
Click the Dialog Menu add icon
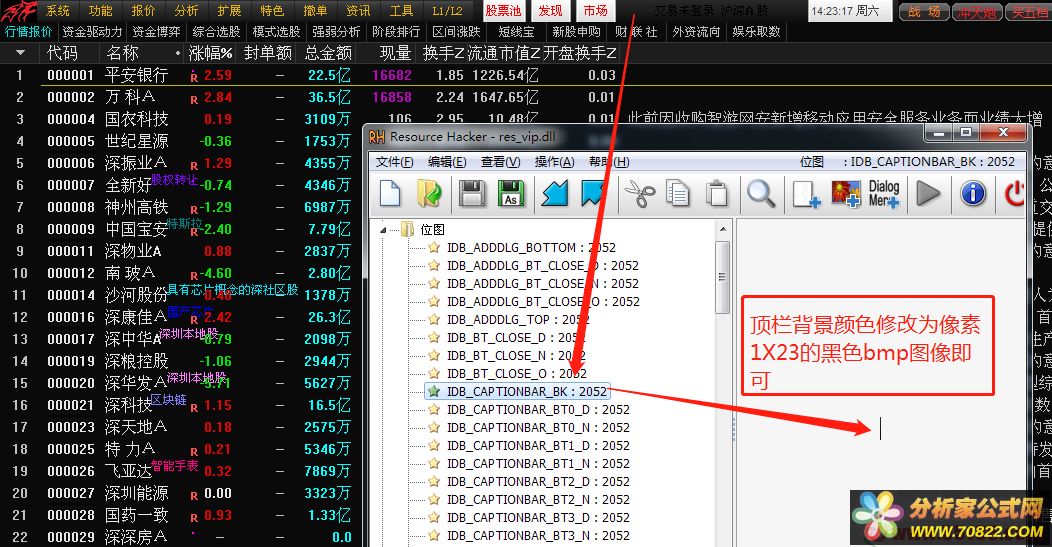coord(884,194)
